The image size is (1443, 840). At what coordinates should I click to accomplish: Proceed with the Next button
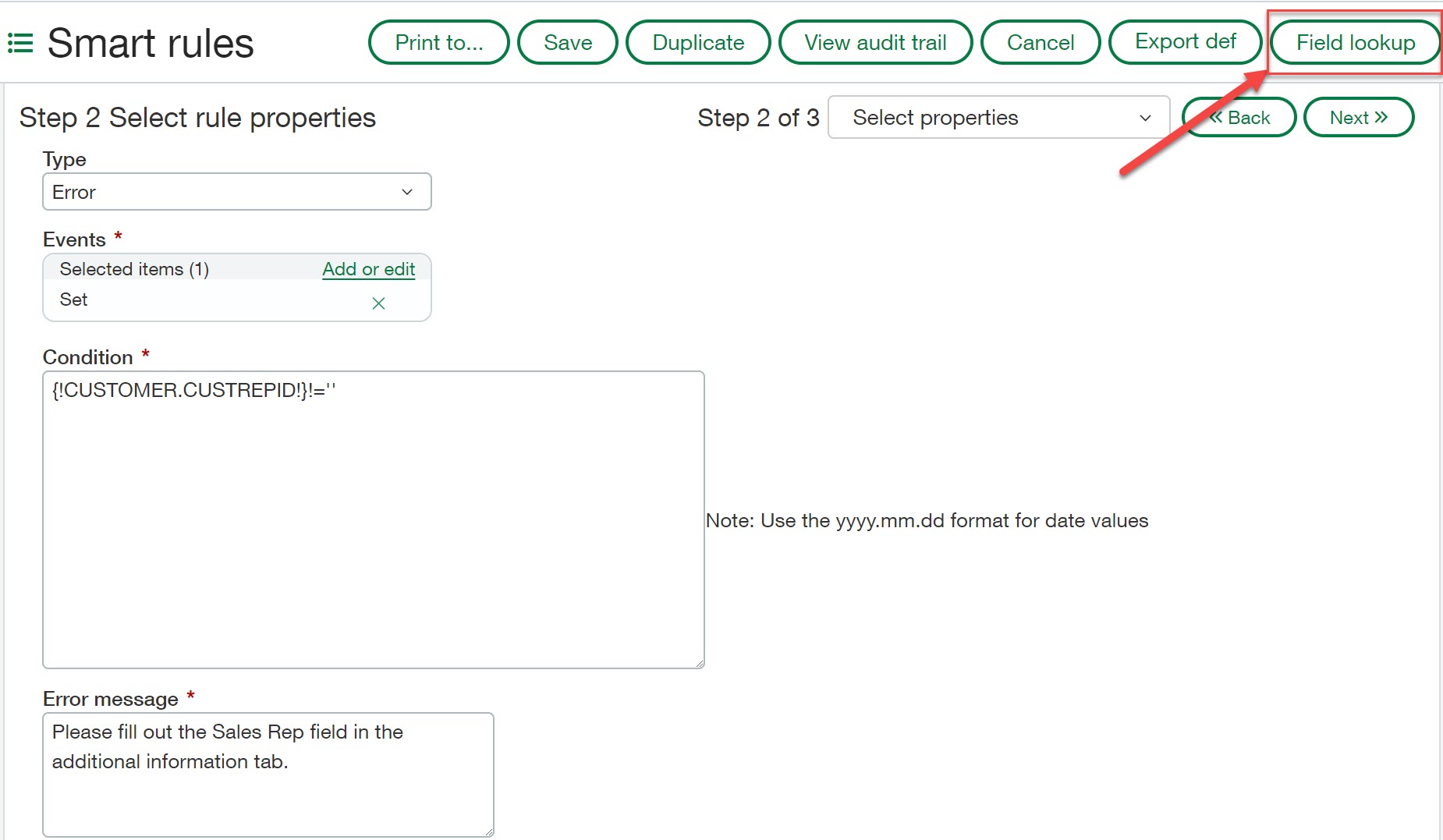click(x=1358, y=118)
